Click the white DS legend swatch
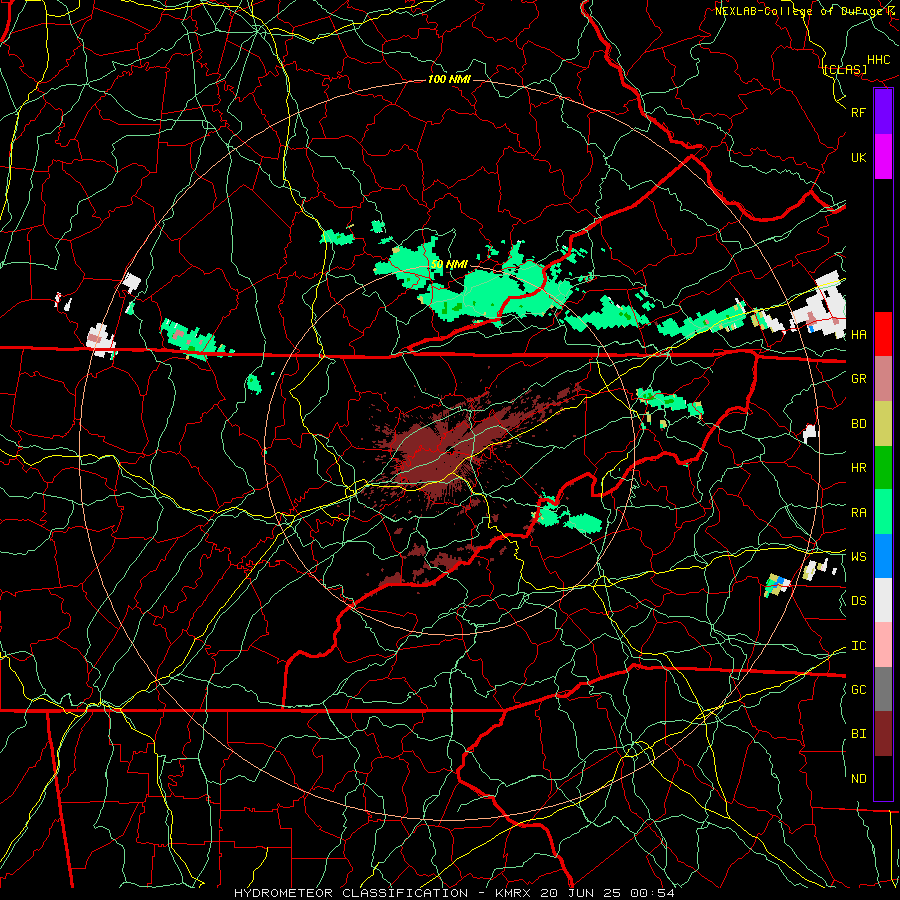 pyautogui.click(x=883, y=600)
